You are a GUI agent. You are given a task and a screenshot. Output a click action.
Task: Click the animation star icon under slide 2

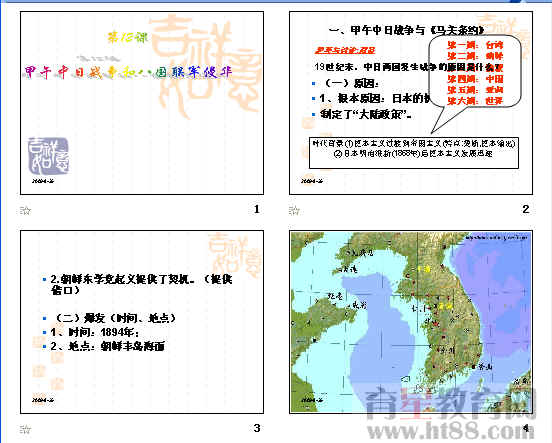[294, 210]
